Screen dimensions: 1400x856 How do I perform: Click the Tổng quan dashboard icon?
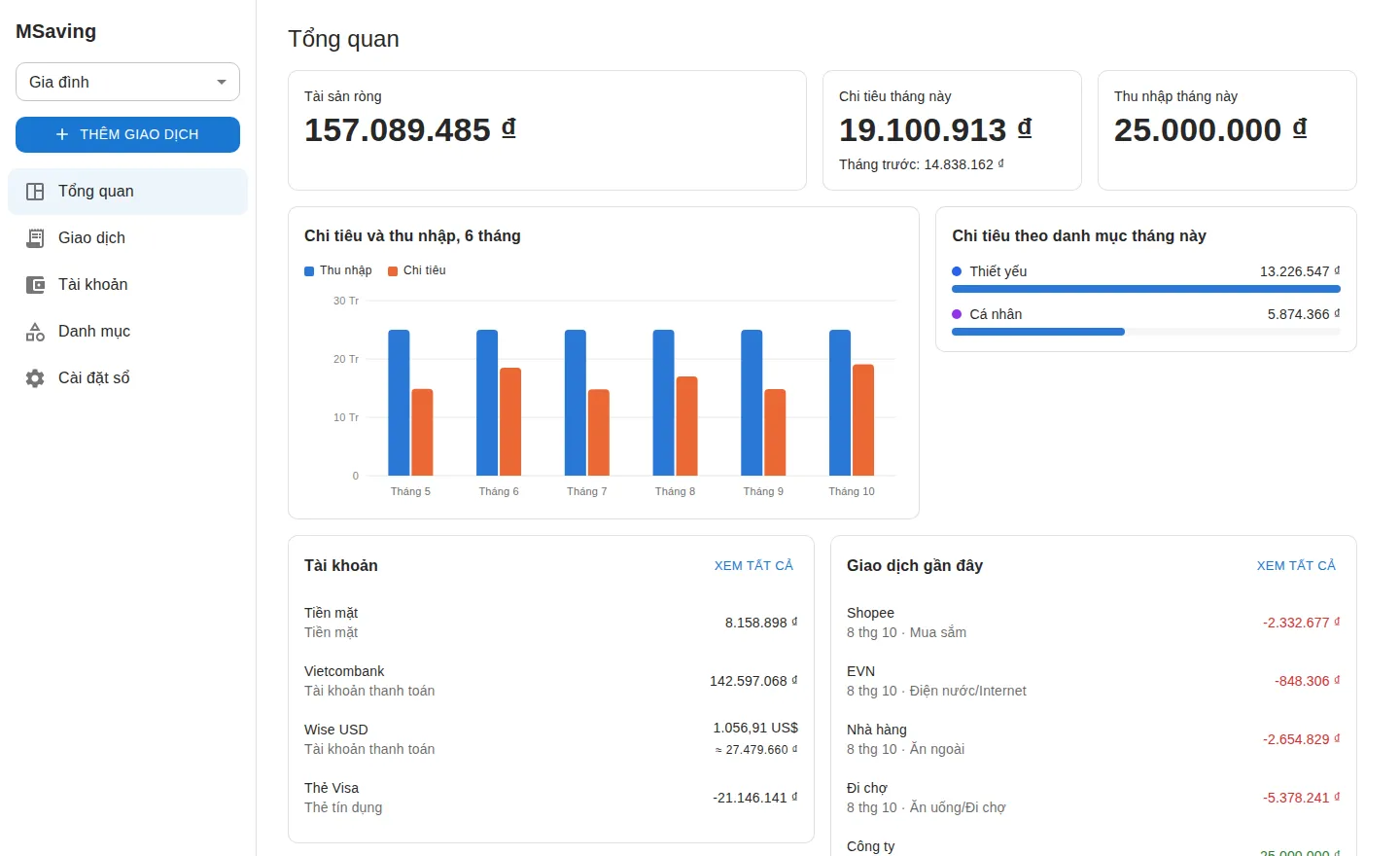[35, 192]
